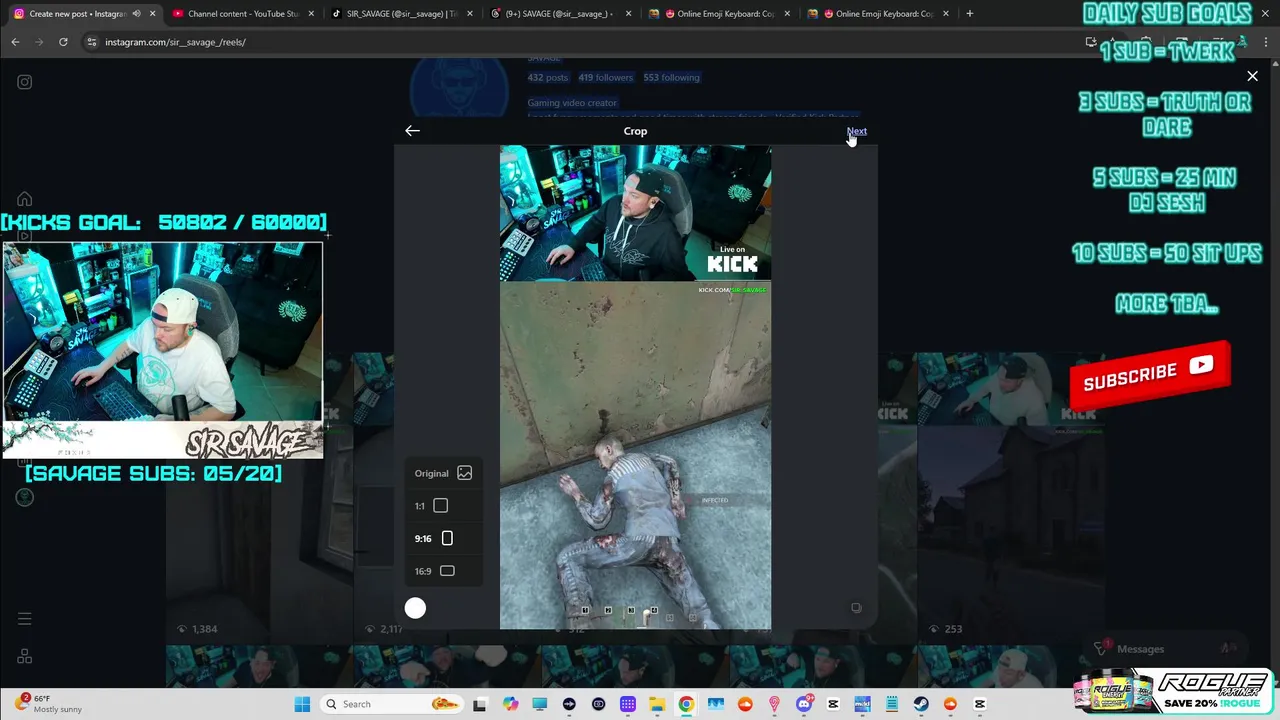Open Instagram Home from the sidebar

click(25, 199)
